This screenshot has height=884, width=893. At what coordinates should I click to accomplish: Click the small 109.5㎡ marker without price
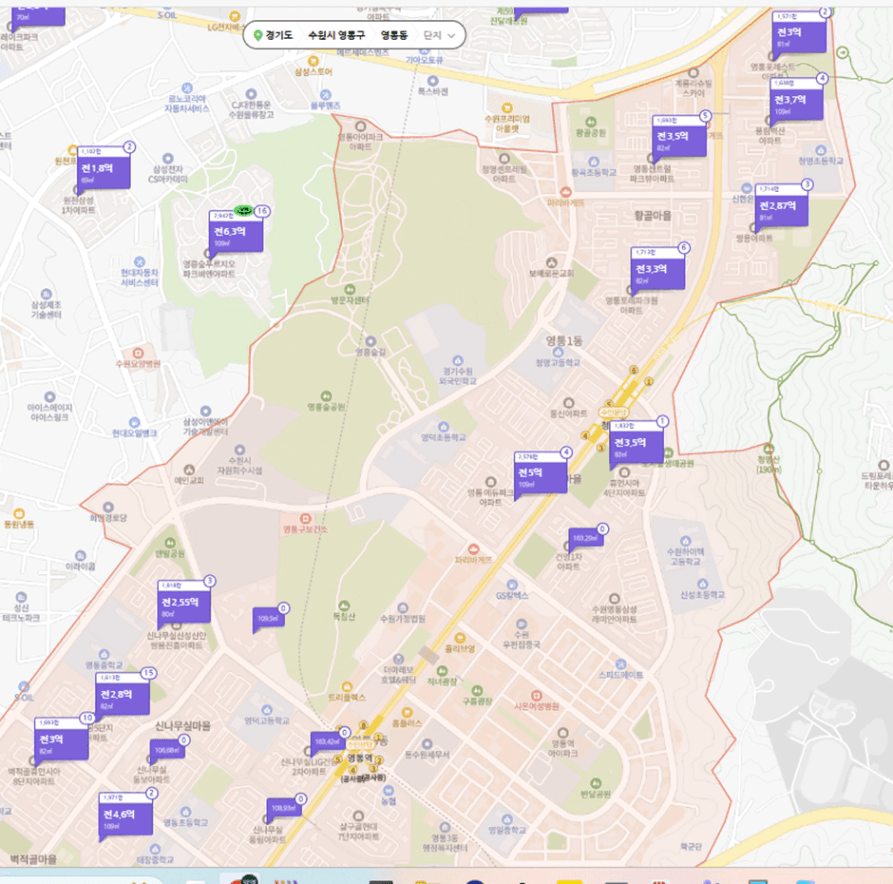[x=267, y=620]
